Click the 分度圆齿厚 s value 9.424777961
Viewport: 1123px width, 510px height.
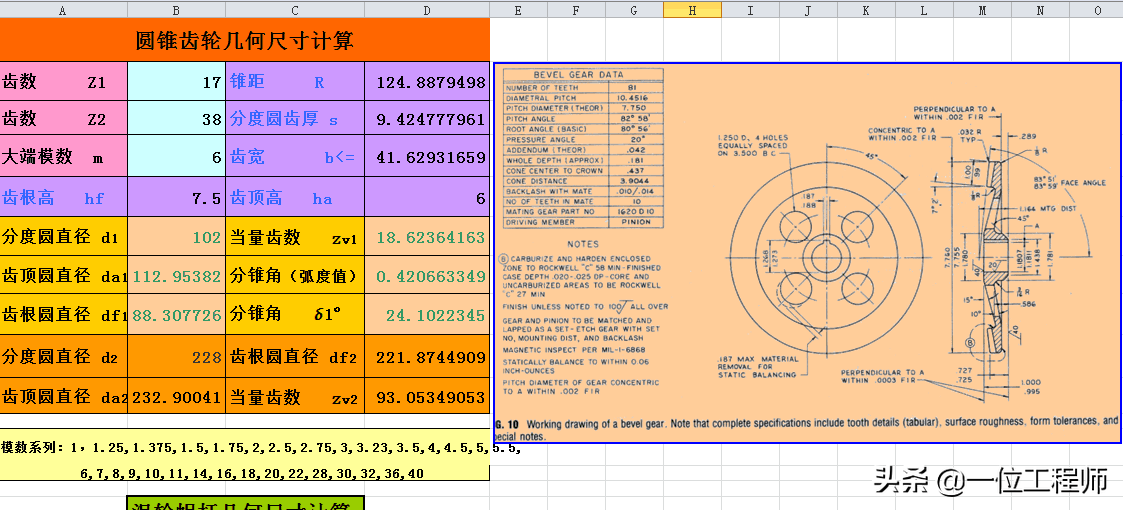pos(427,117)
